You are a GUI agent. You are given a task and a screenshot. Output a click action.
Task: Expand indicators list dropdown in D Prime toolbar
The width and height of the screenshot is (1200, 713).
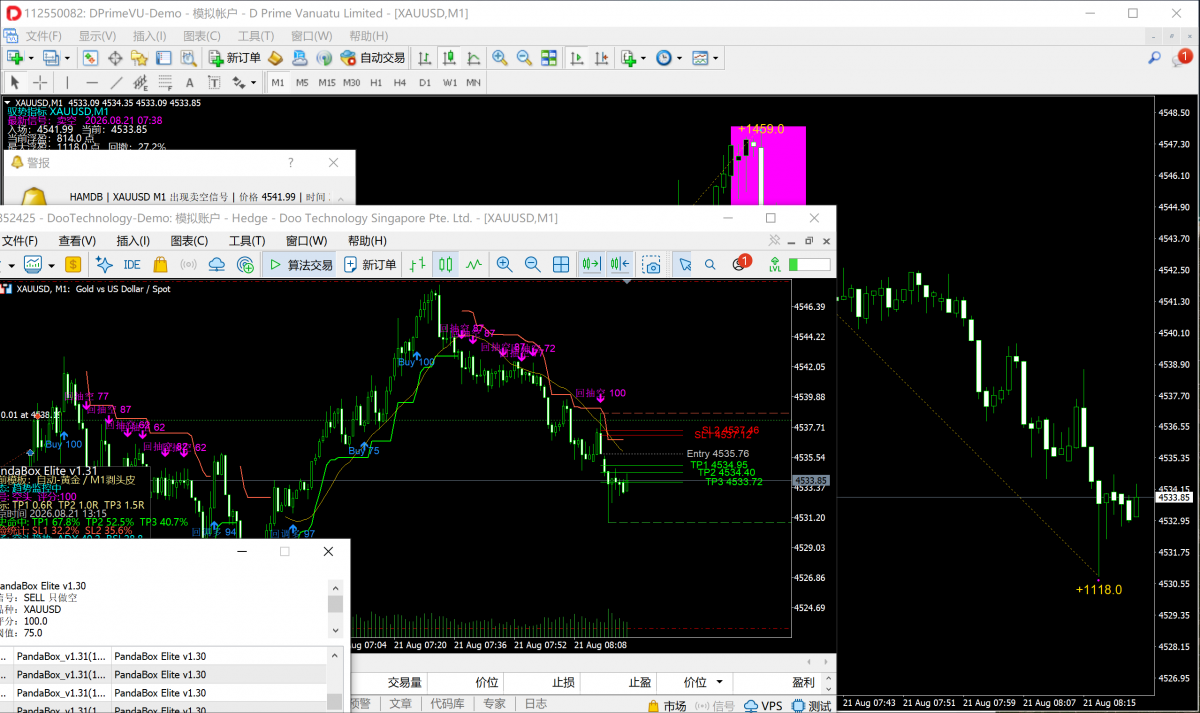[644, 58]
